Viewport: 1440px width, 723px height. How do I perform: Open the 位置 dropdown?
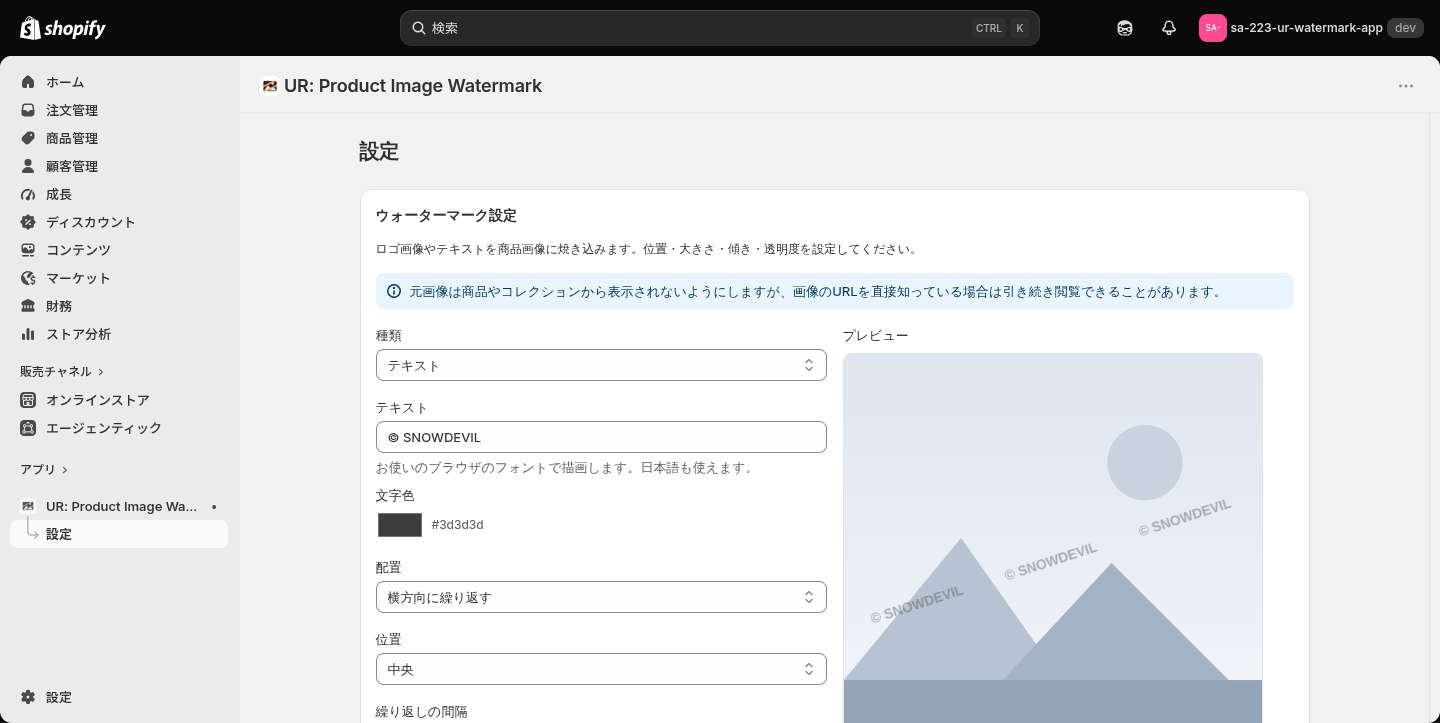601,669
